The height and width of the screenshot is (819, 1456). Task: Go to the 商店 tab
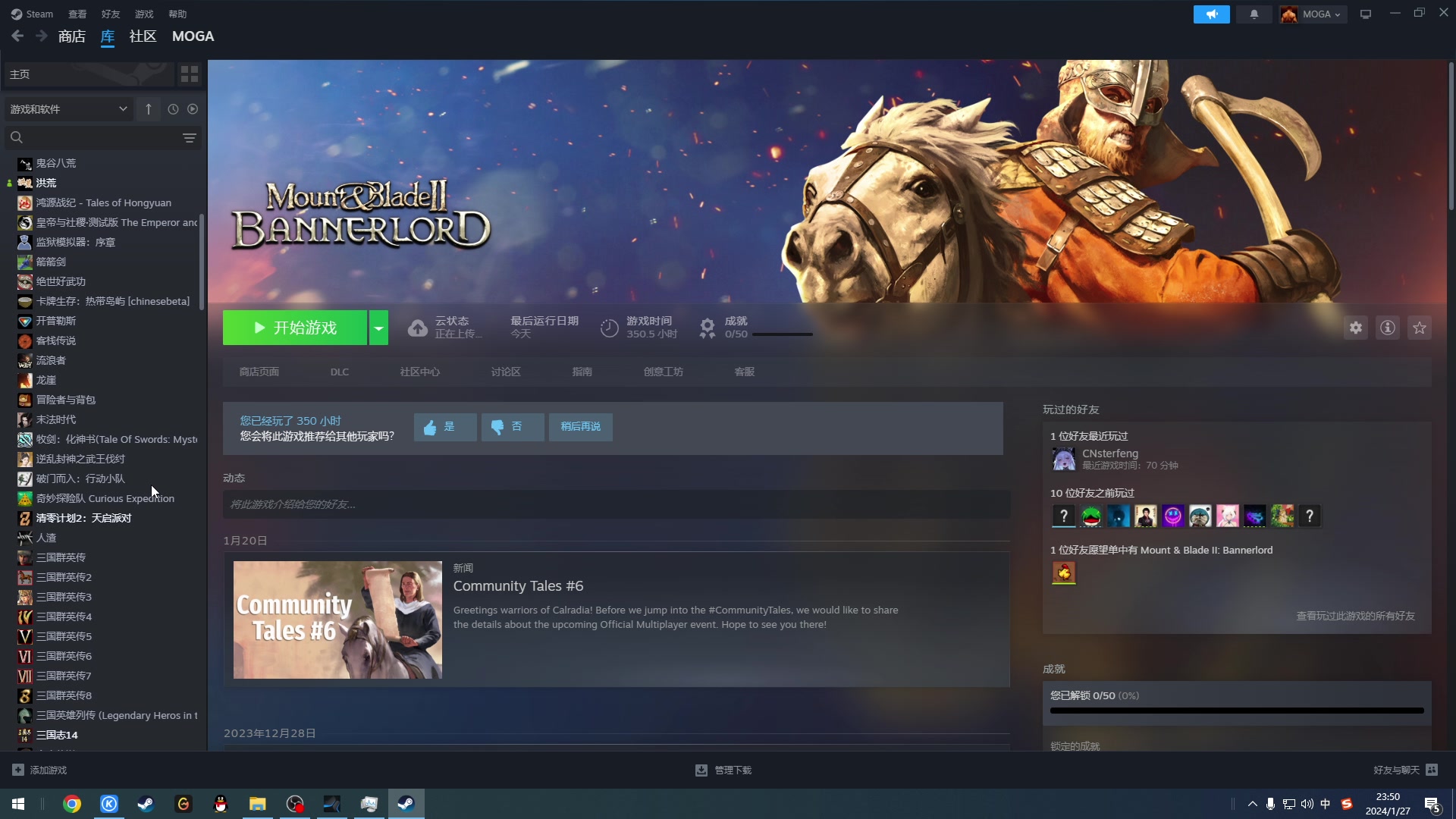(72, 36)
